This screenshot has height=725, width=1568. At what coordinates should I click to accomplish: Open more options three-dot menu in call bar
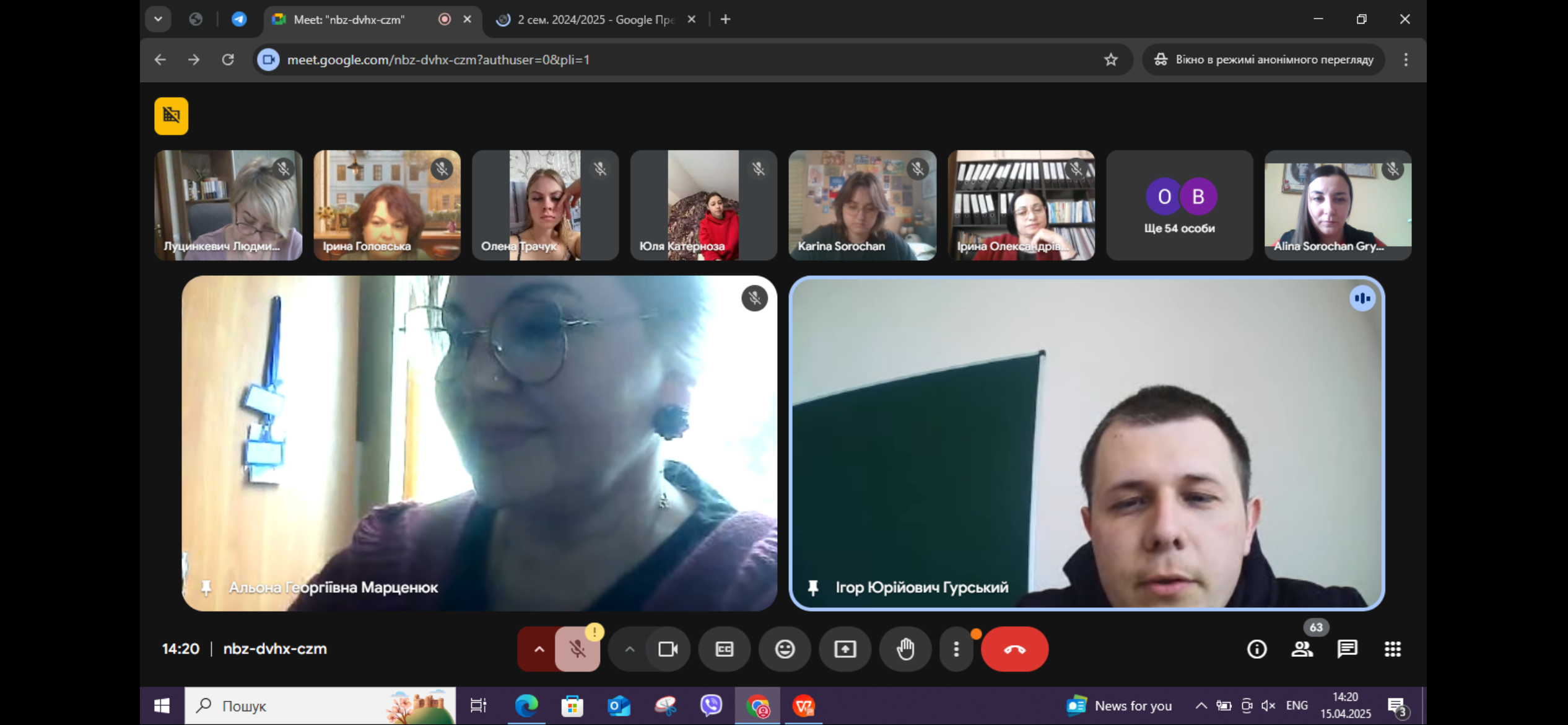[x=956, y=649]
